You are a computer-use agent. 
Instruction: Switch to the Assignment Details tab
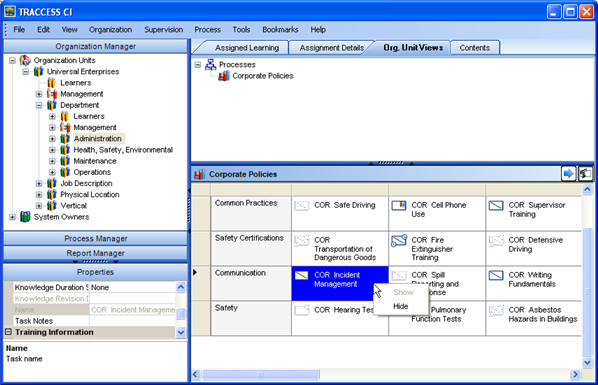pos(331,48)
